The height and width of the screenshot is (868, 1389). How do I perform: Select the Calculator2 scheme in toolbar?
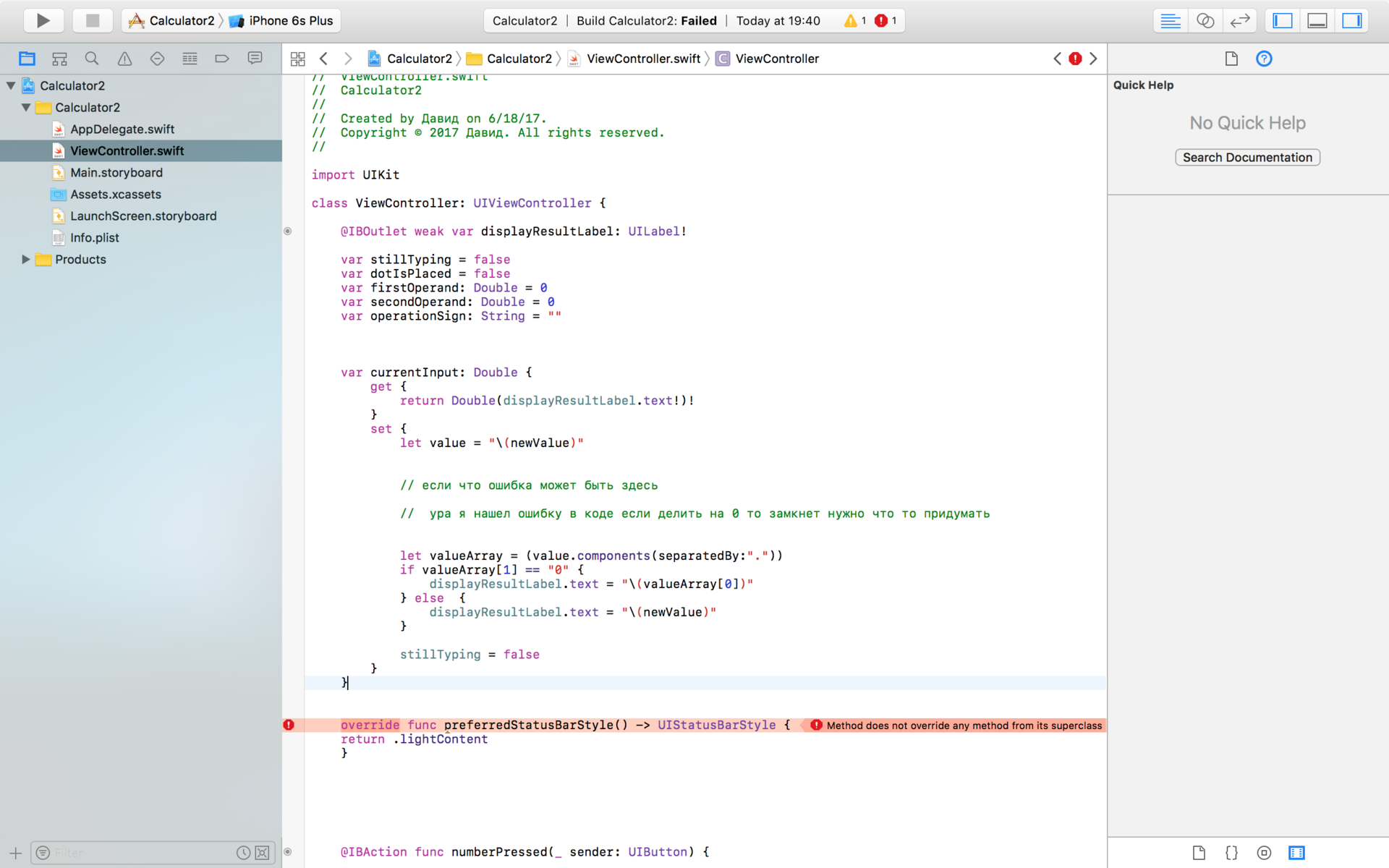(172, 20)
